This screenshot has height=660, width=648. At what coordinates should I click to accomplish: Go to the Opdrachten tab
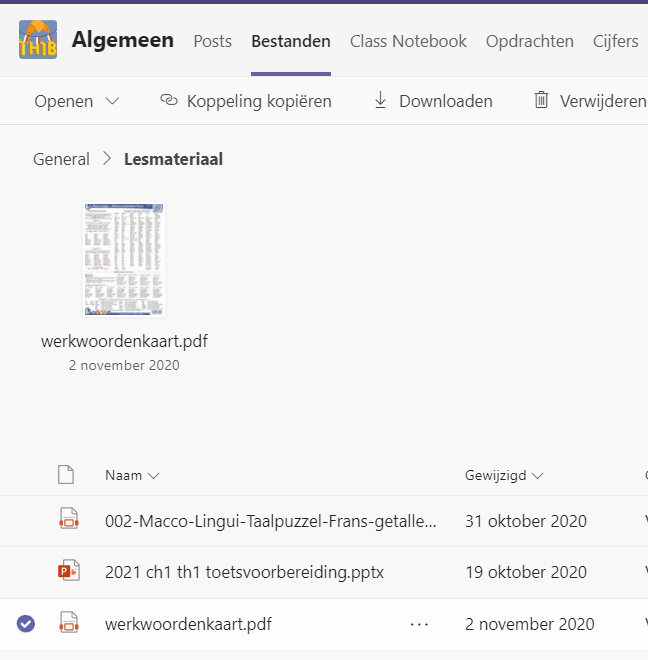pyautogui.click(x=529, y=41)
